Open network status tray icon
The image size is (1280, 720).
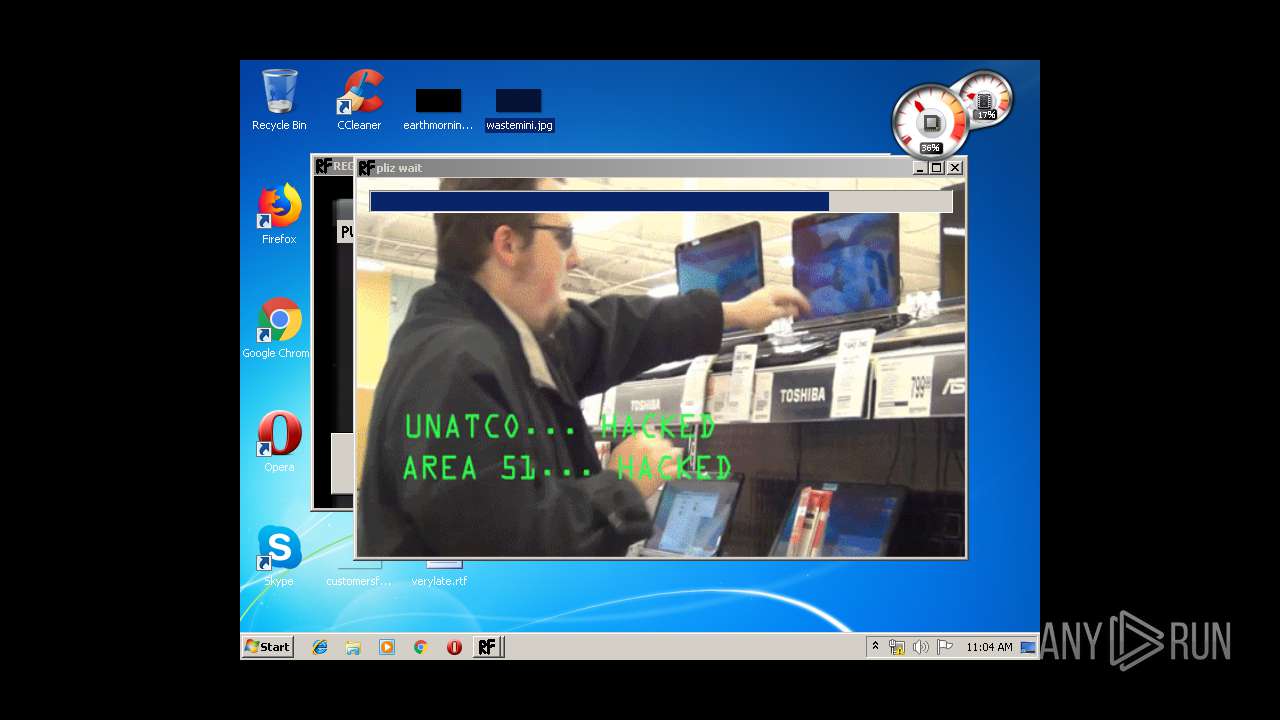click(x=897, y=647)
